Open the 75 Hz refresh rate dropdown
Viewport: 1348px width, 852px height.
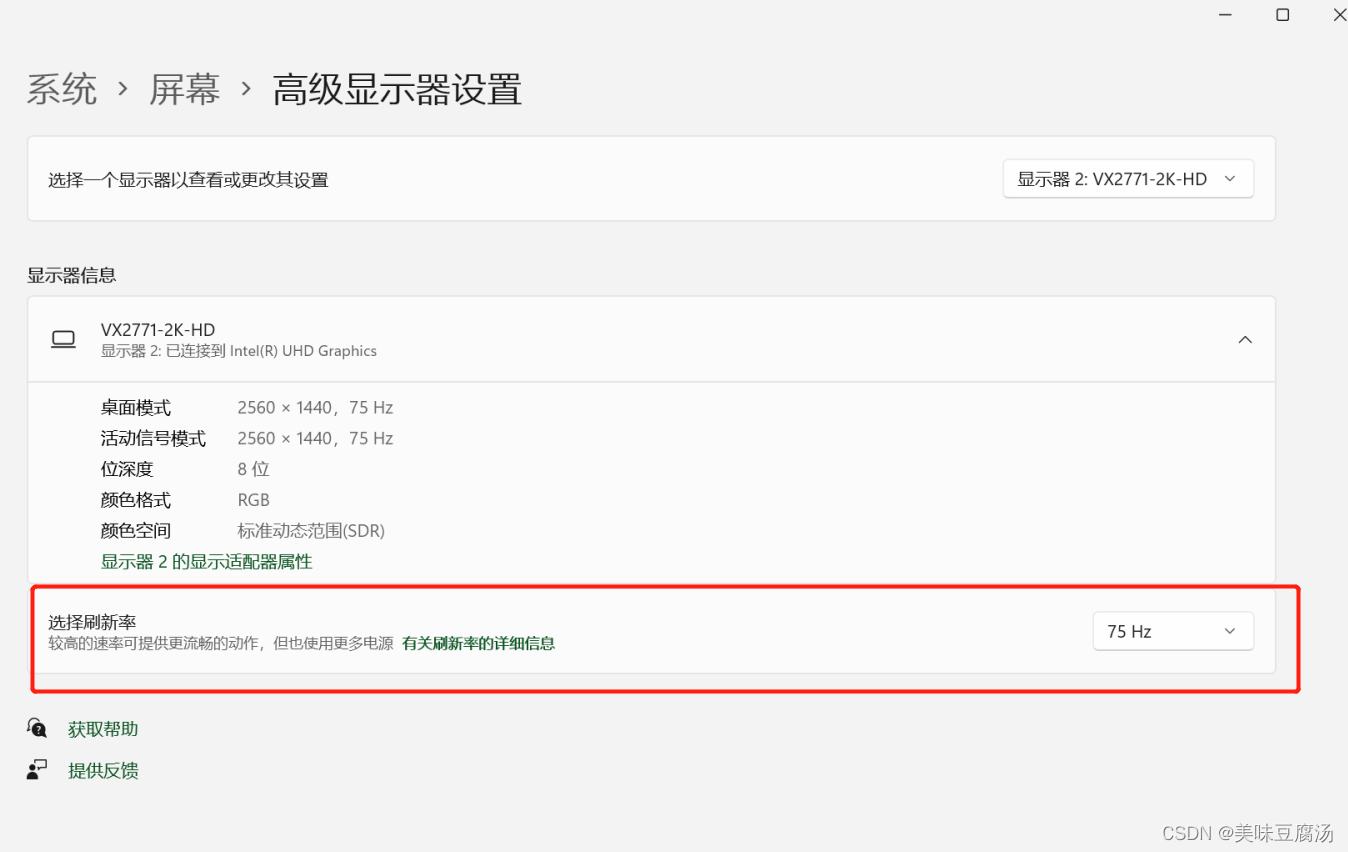tap(1173, 631)
